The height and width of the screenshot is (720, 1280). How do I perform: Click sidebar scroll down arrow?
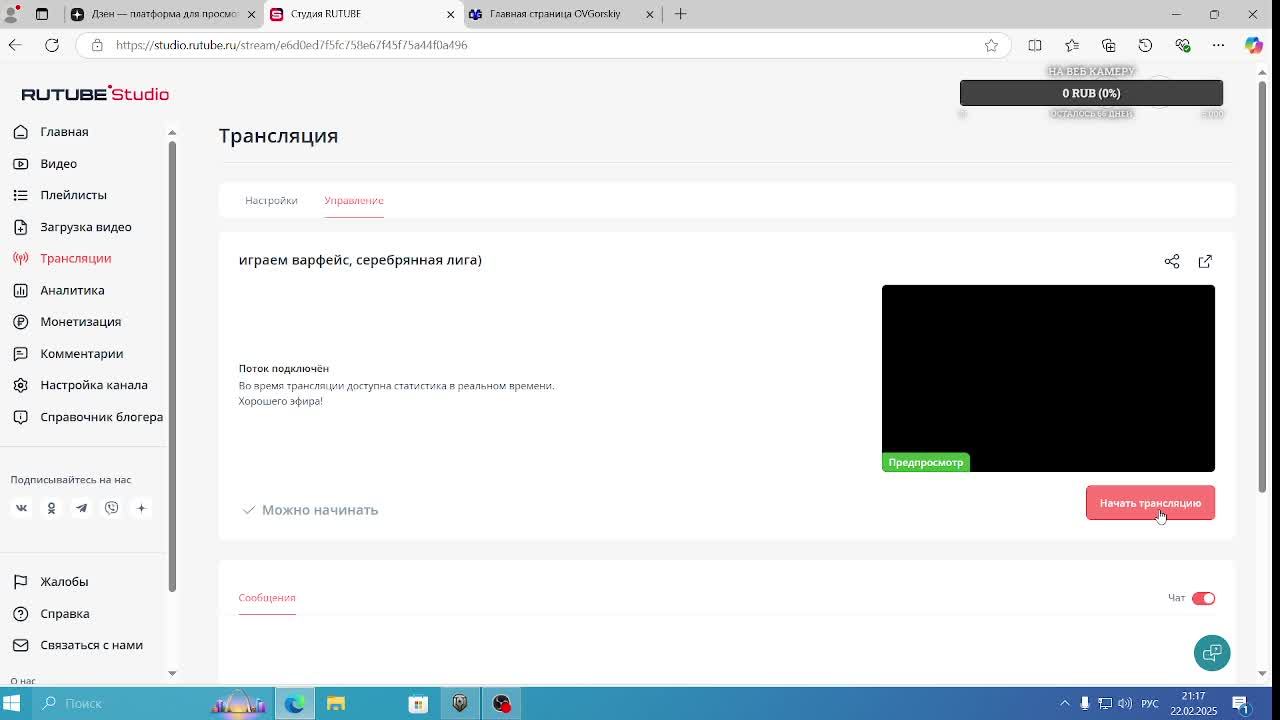point(172,673)
